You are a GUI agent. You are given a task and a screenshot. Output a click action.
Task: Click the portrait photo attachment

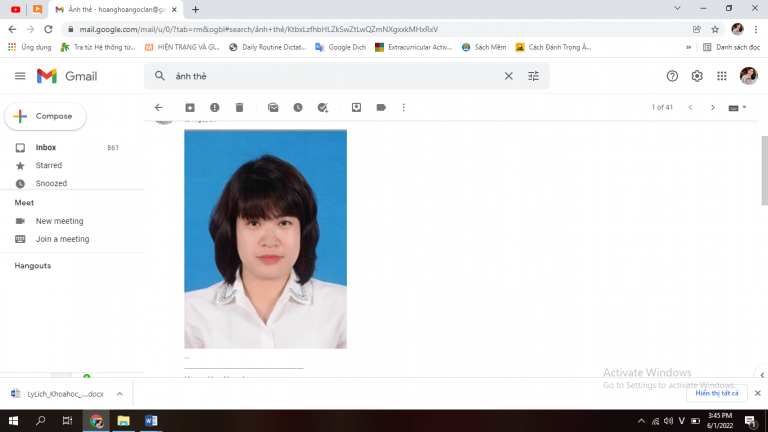(265, 238)
